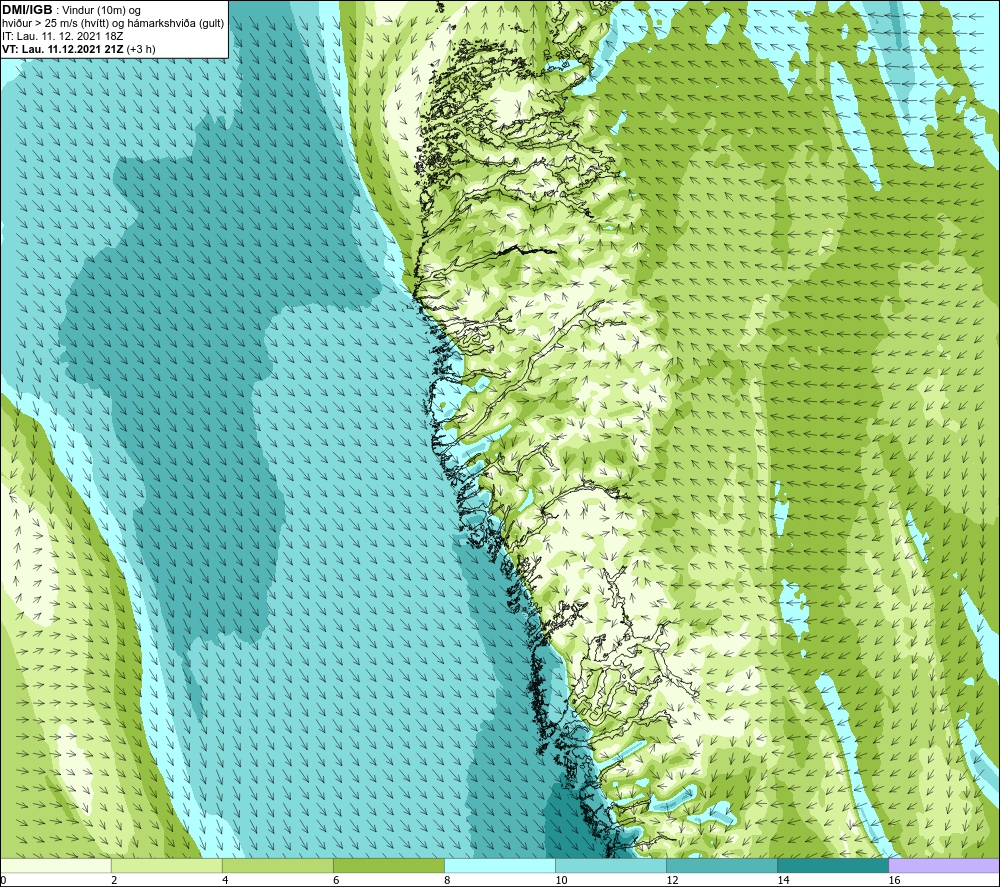Click the 0–2 m/s pale yellow legend swatch

(55, 865)
